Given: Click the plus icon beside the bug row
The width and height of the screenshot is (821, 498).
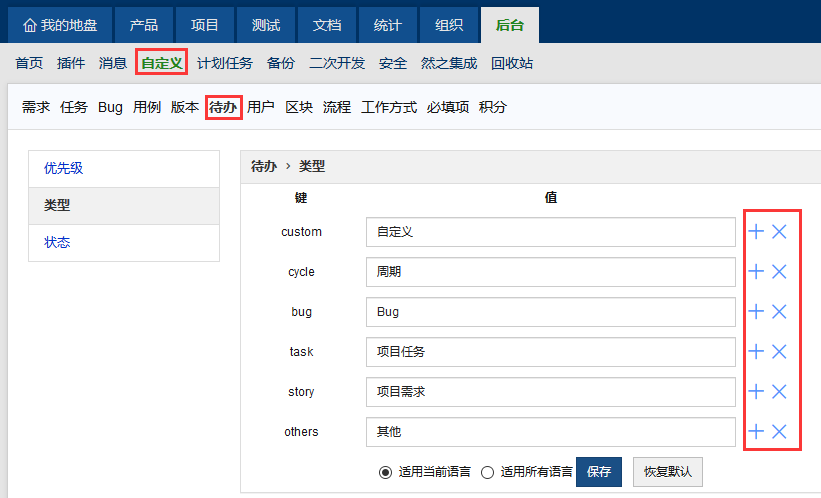Looking at the screenshot, I should [756, 312].
